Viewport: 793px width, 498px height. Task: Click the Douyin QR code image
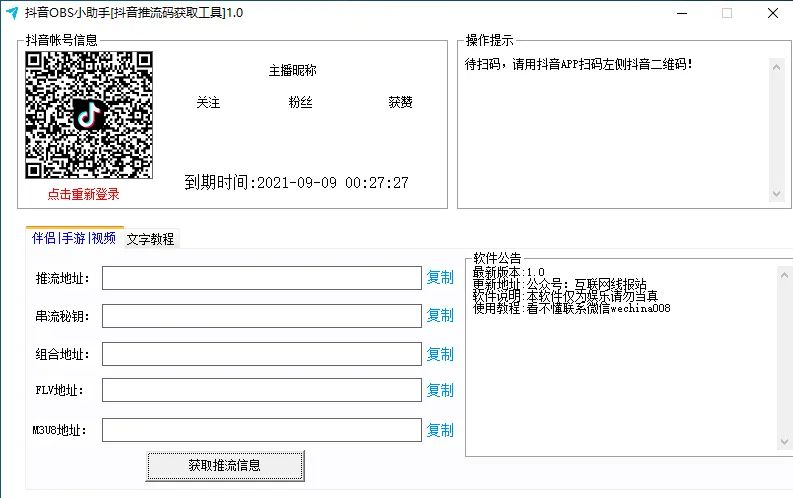coord(89,115)
